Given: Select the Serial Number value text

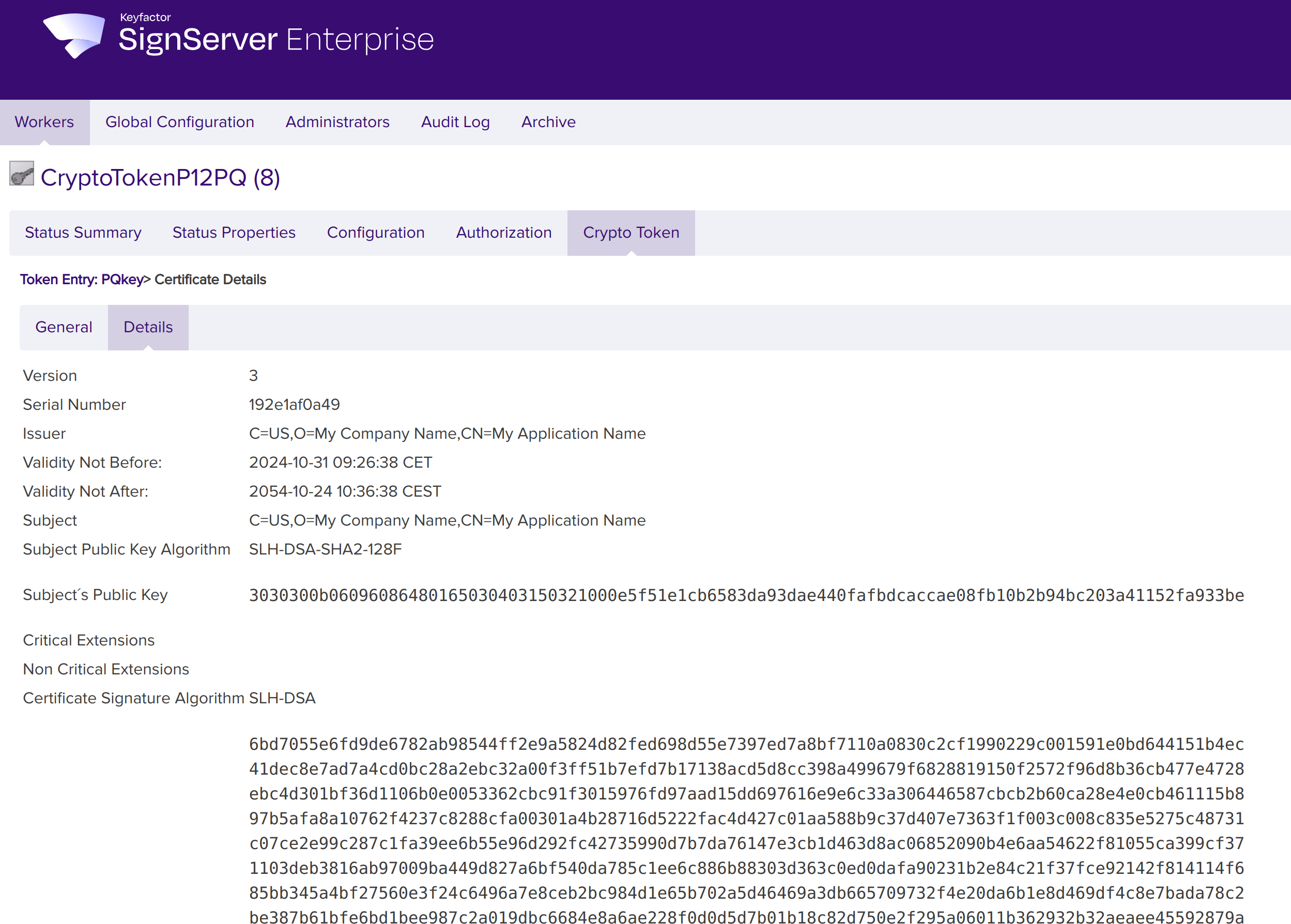Looking at the screenshot, I should [x=294, y=405].
